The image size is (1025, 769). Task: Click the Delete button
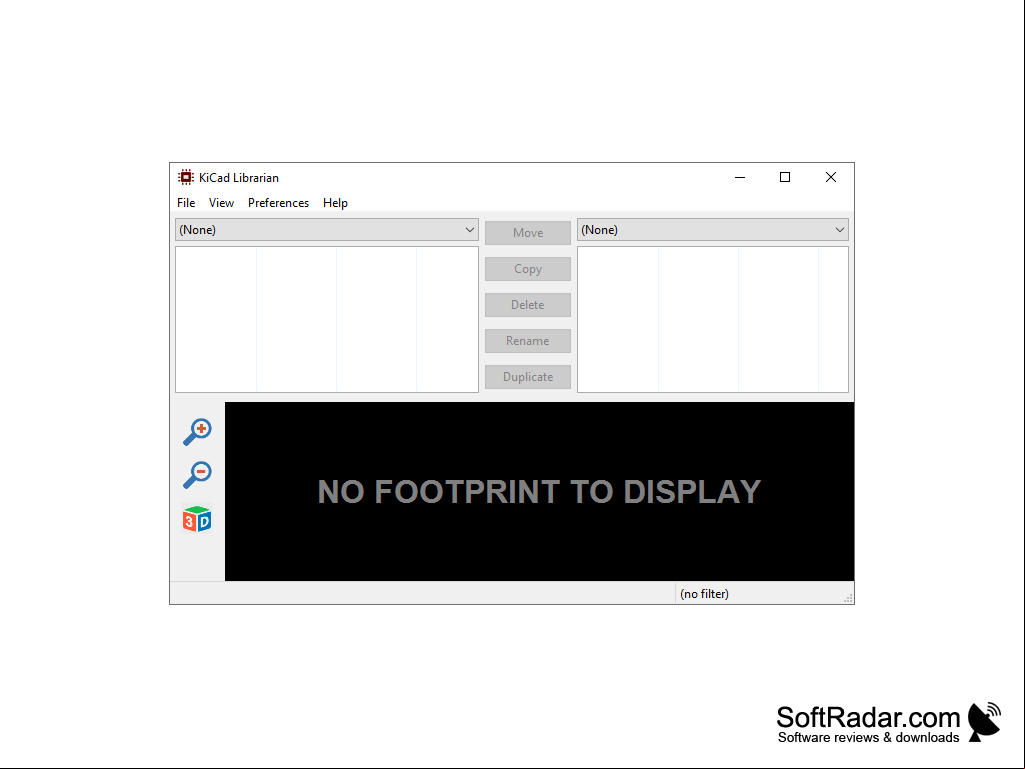tap(528, 305)
